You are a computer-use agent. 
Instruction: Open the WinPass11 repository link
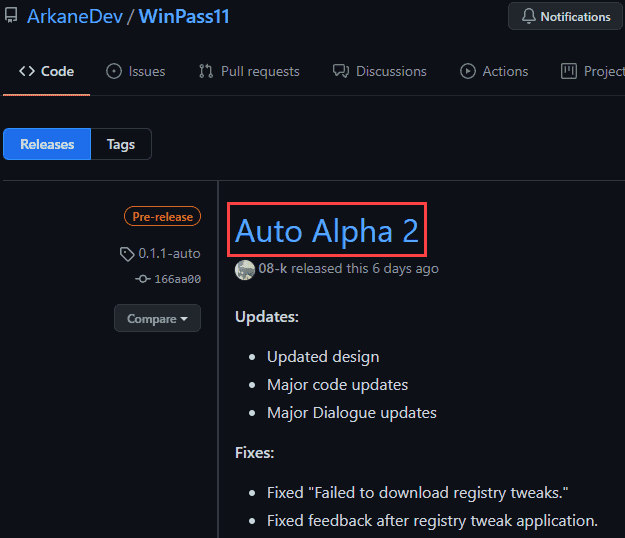184,17
